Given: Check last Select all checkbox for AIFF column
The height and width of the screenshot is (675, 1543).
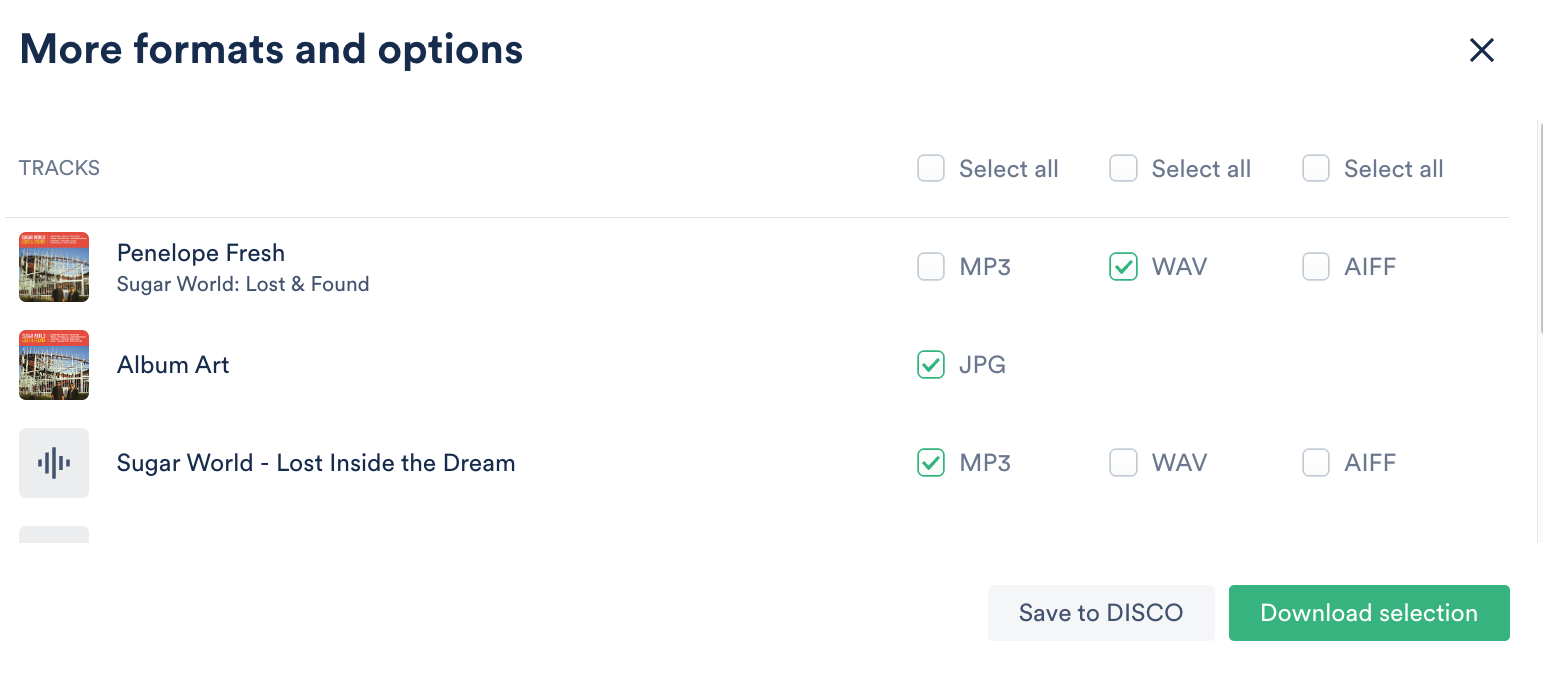Looking at the screenshot, I should (1316, 168).
